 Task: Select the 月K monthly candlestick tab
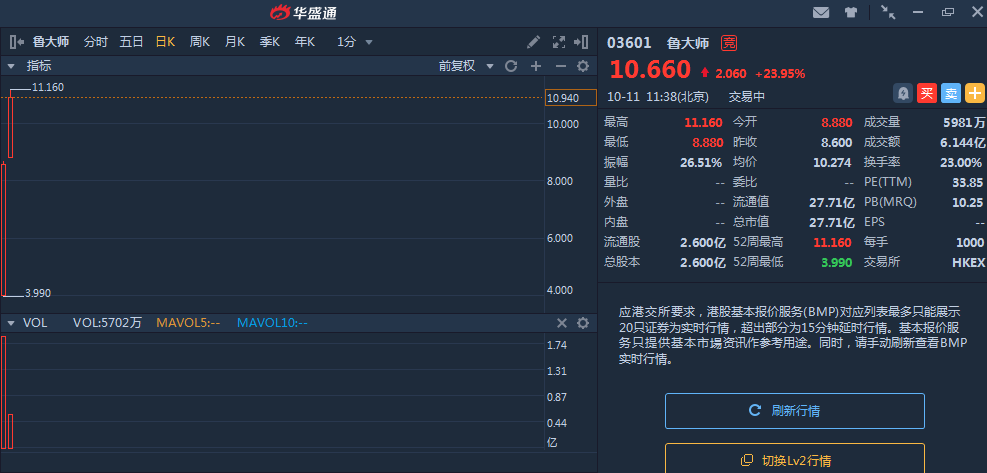point(235,42)
